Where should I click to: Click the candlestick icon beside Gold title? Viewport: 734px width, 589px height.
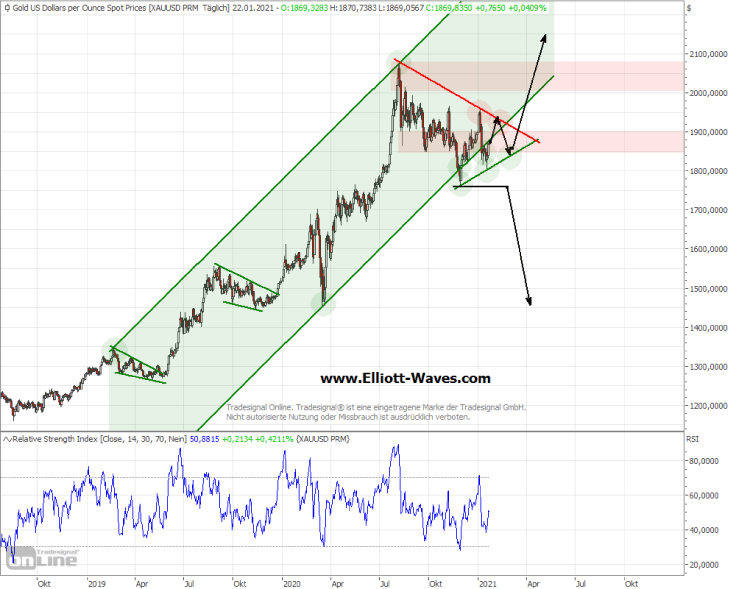pos(6,8)
